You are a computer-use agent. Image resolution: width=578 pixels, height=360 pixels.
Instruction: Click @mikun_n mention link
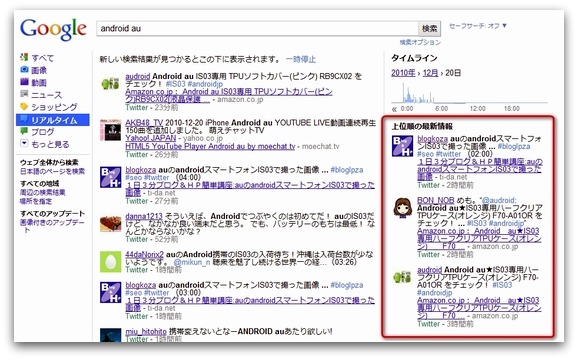192,262
